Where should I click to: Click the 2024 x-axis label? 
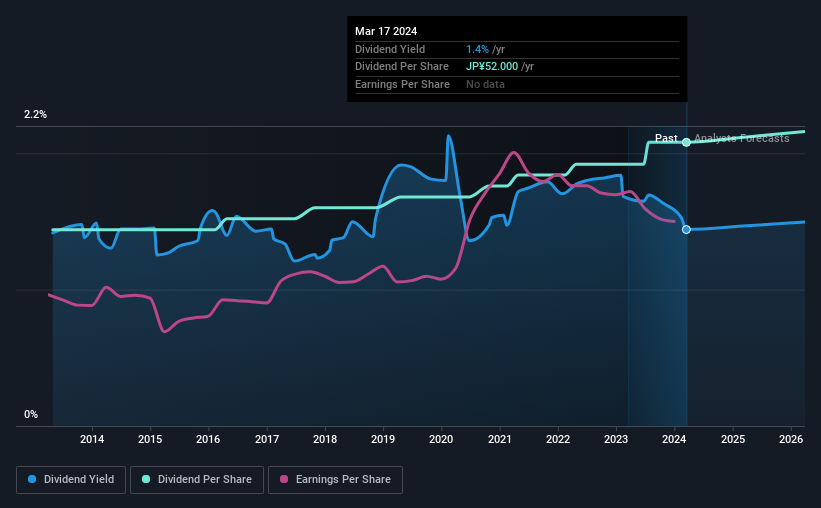click(x=674, y=439)
